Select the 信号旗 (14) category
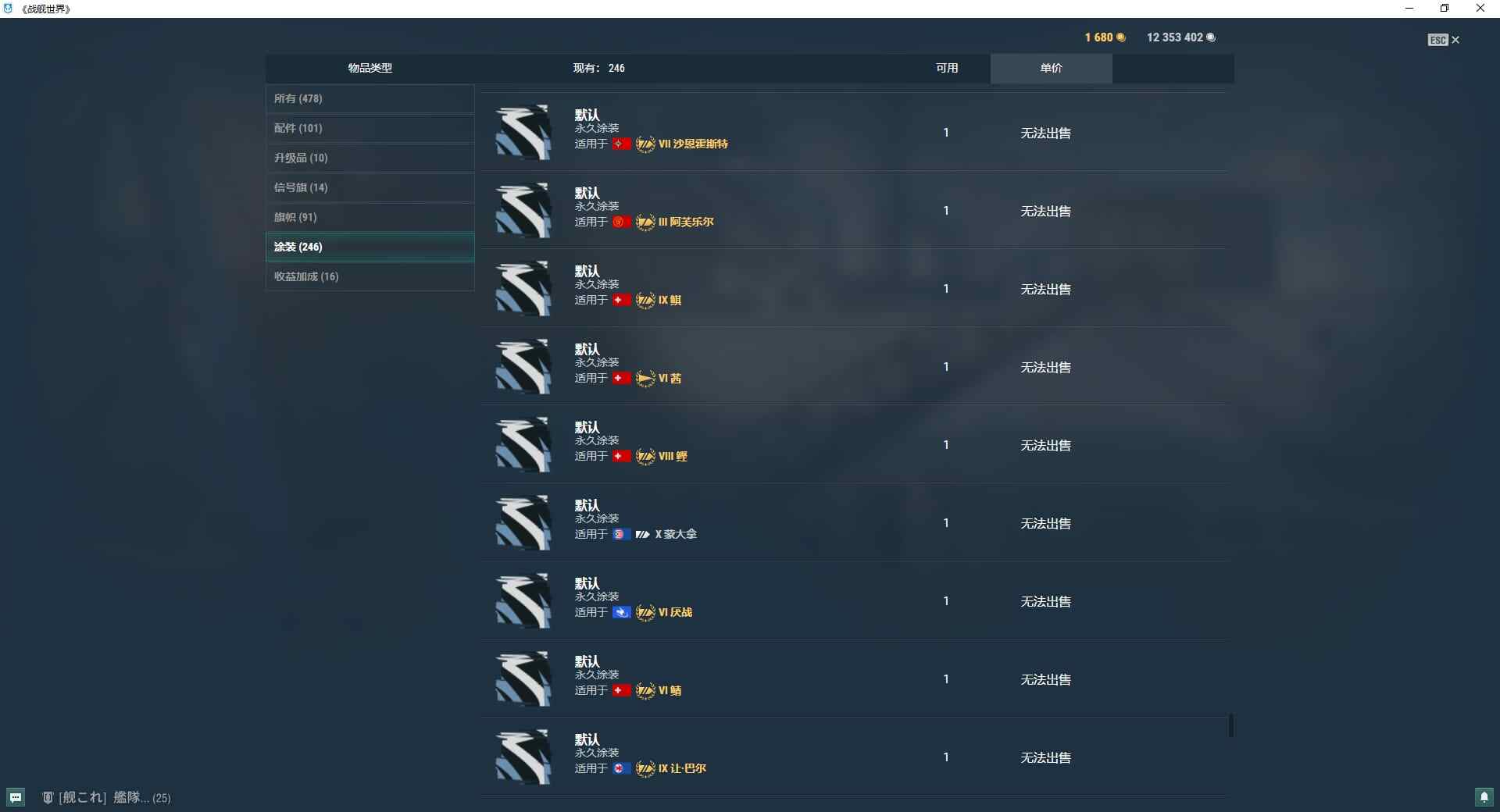Image resolution: width=1500 pixels, height=812 pixels. (x=370, y=187)
